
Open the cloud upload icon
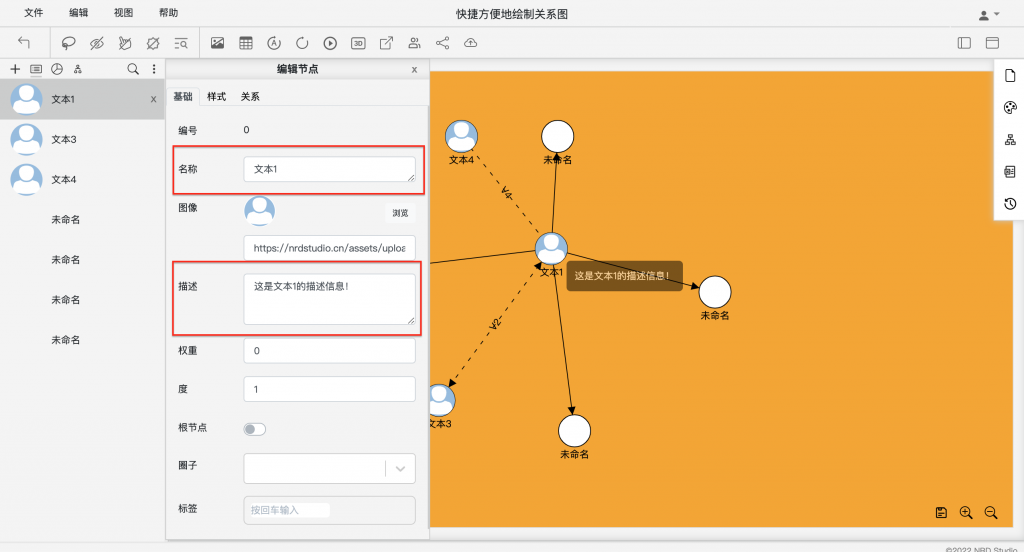click(470, 43)
